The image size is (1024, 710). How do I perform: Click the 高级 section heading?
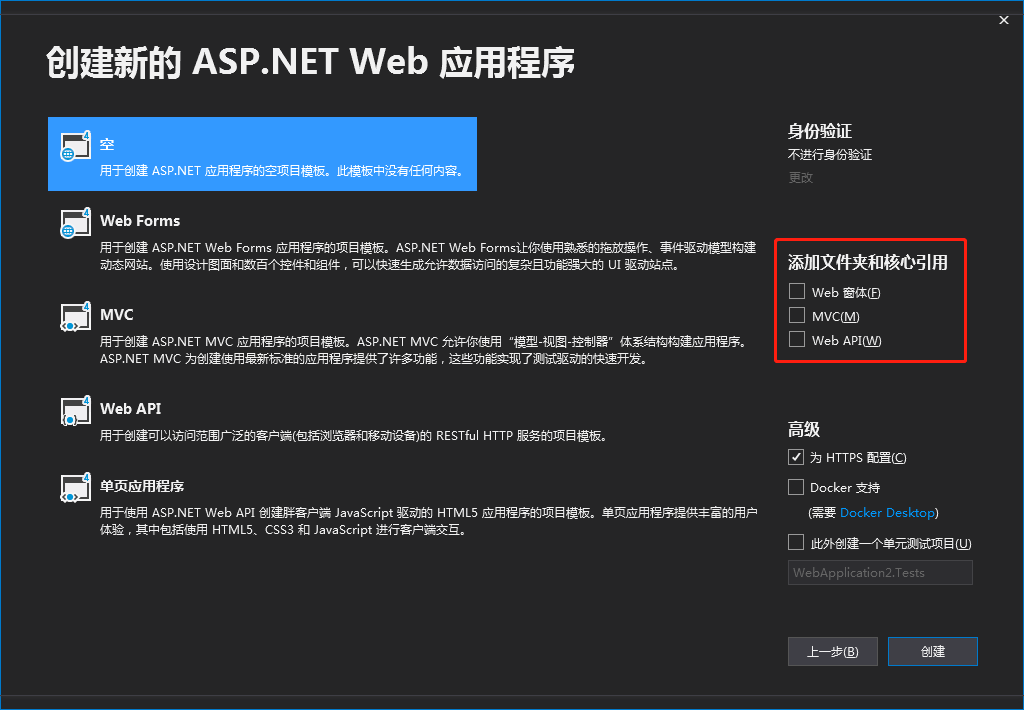[x=803, y=429]
